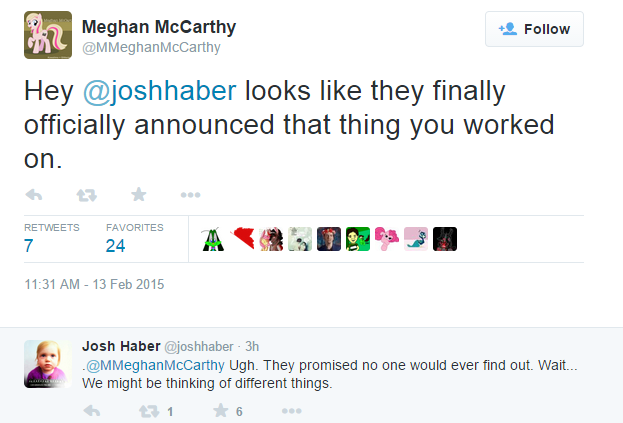Click the @MMeghanMcCarthy handle under name
This screenshot has width=623, height=423.
click(x=150, y=47)
